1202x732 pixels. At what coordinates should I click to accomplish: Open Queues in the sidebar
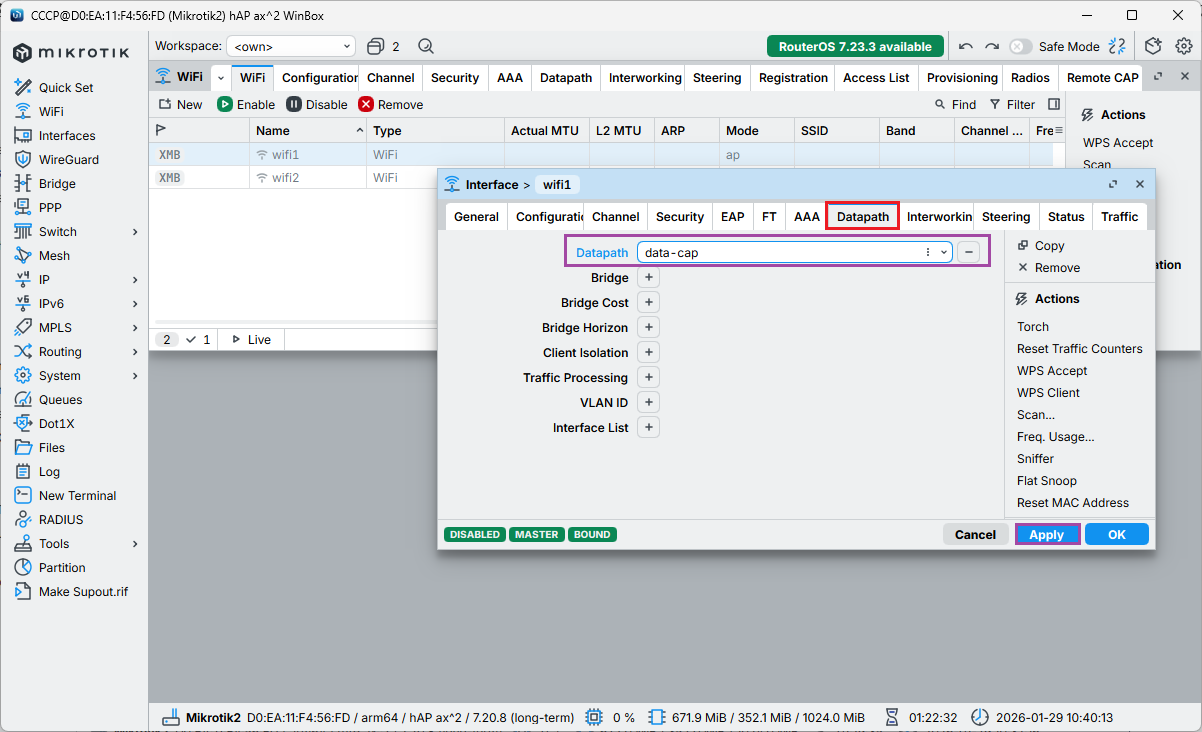coord(60,400)
